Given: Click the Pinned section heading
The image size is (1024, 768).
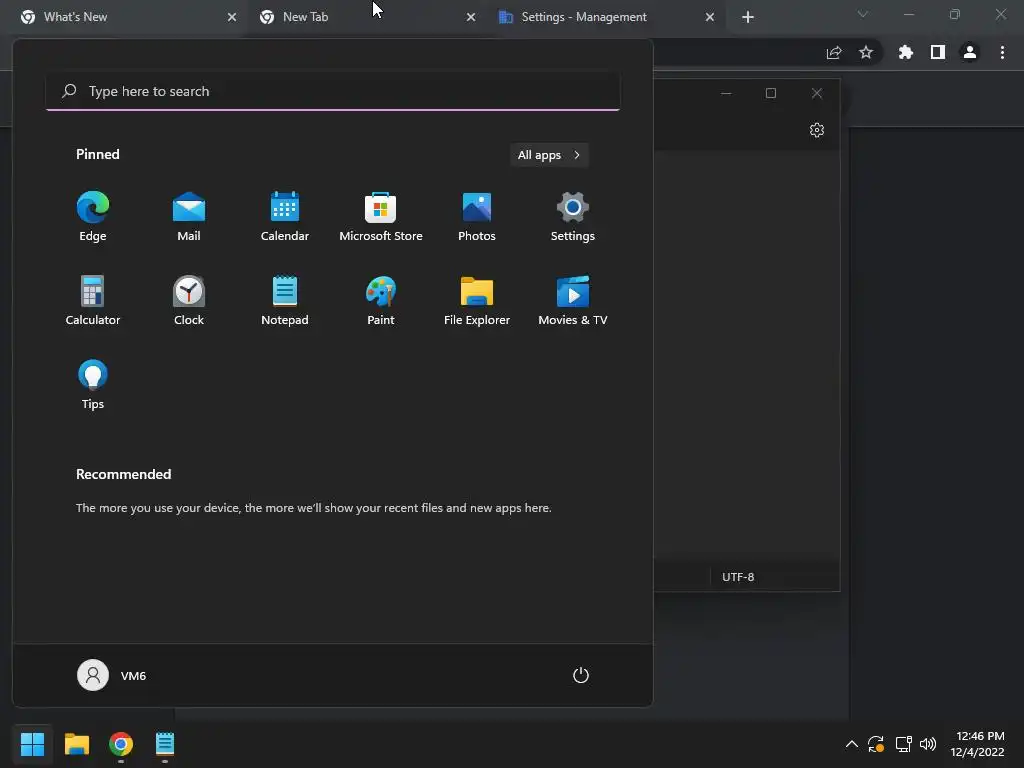Looking at the screenshot, I should (98, 154).
